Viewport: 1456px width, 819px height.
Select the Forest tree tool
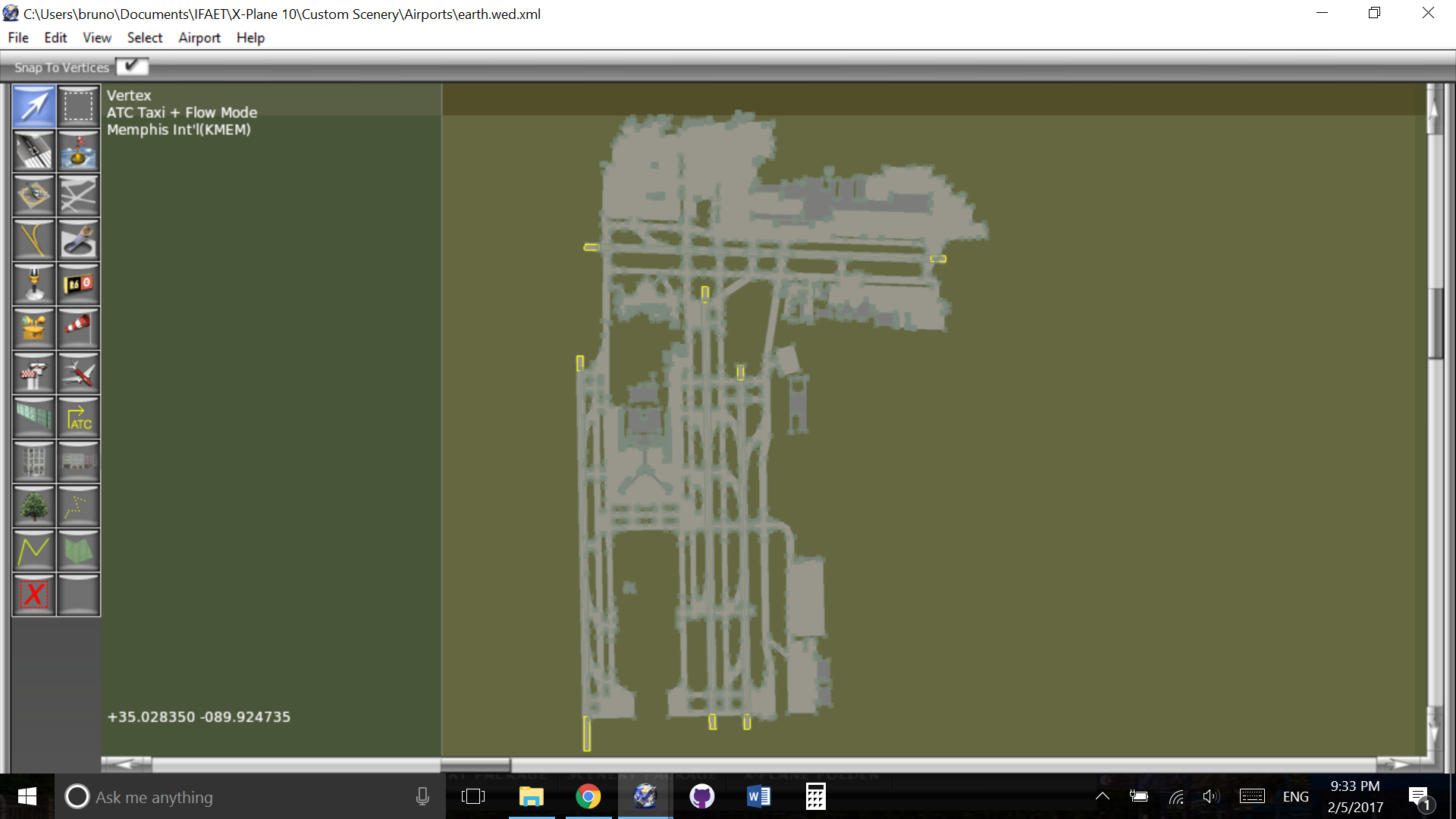tap(34, 507)
